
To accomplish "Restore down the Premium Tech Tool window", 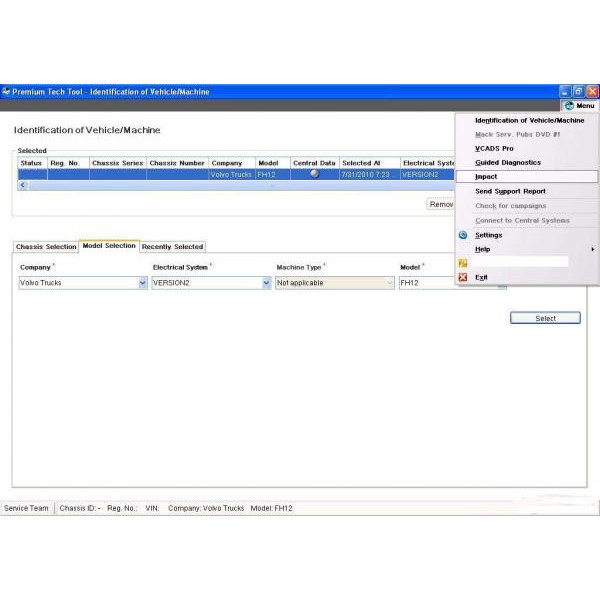I will point(579,91).
